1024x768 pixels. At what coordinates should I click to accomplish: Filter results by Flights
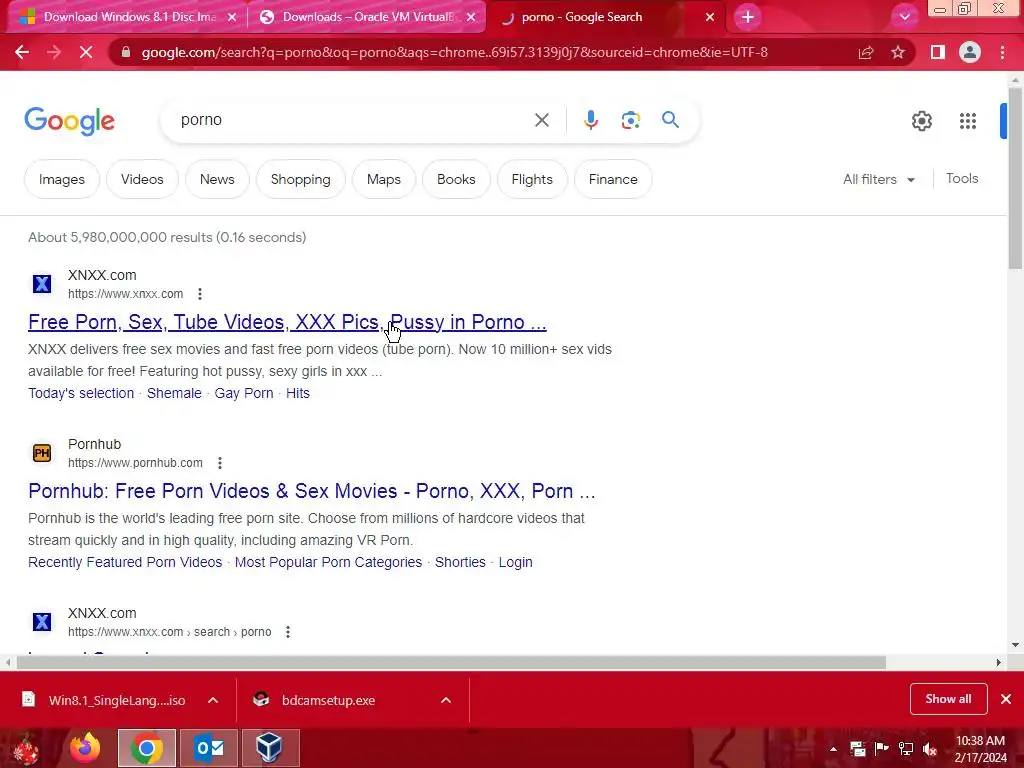click(x=532, y=179)
